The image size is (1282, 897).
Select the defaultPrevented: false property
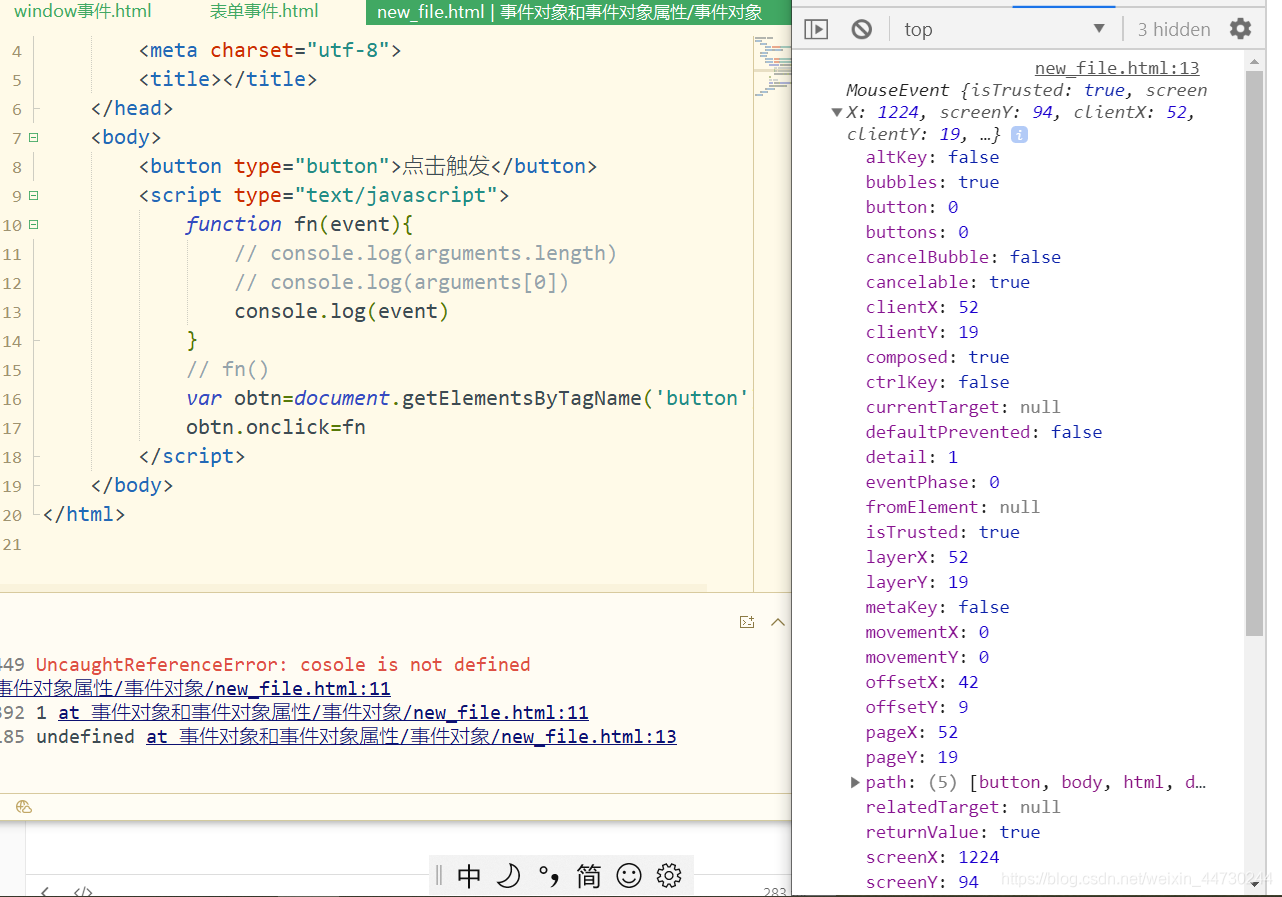tap(984, 432)
